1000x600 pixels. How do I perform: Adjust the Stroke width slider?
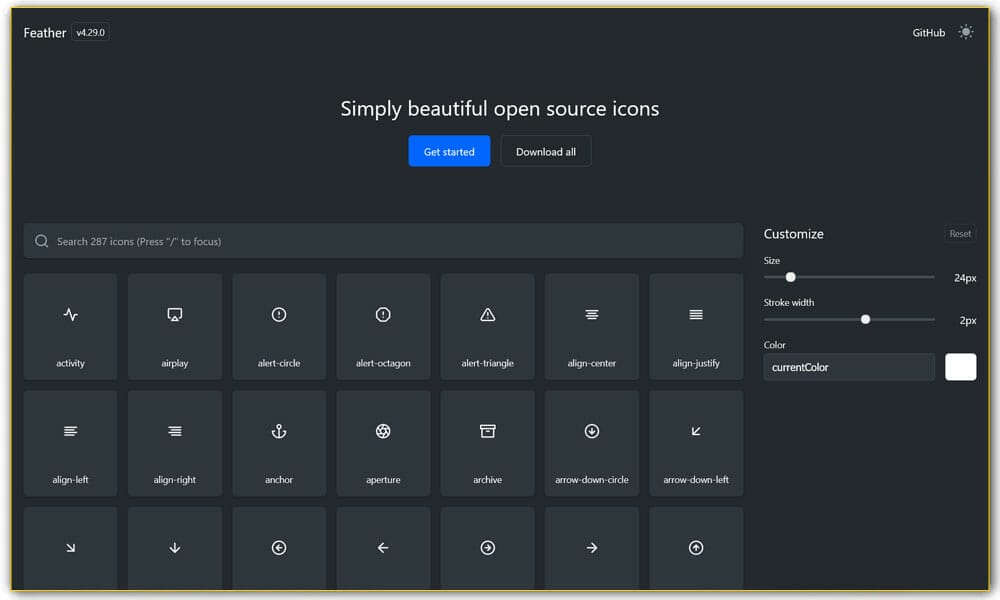[x=865, y=319]
